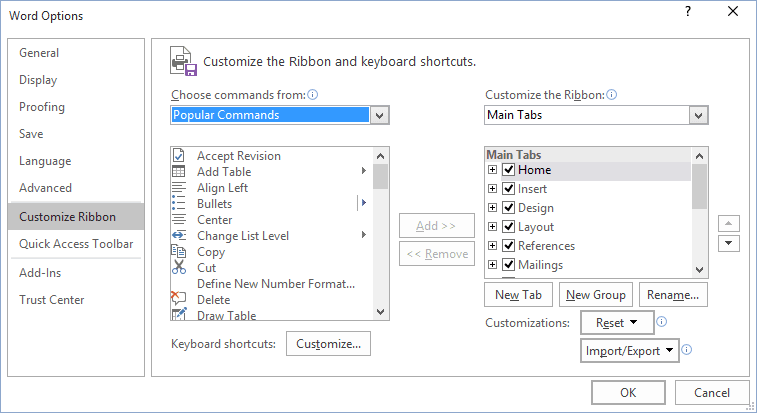Click info icon next to Reset button
757x413 pixels.
point(661,322)
